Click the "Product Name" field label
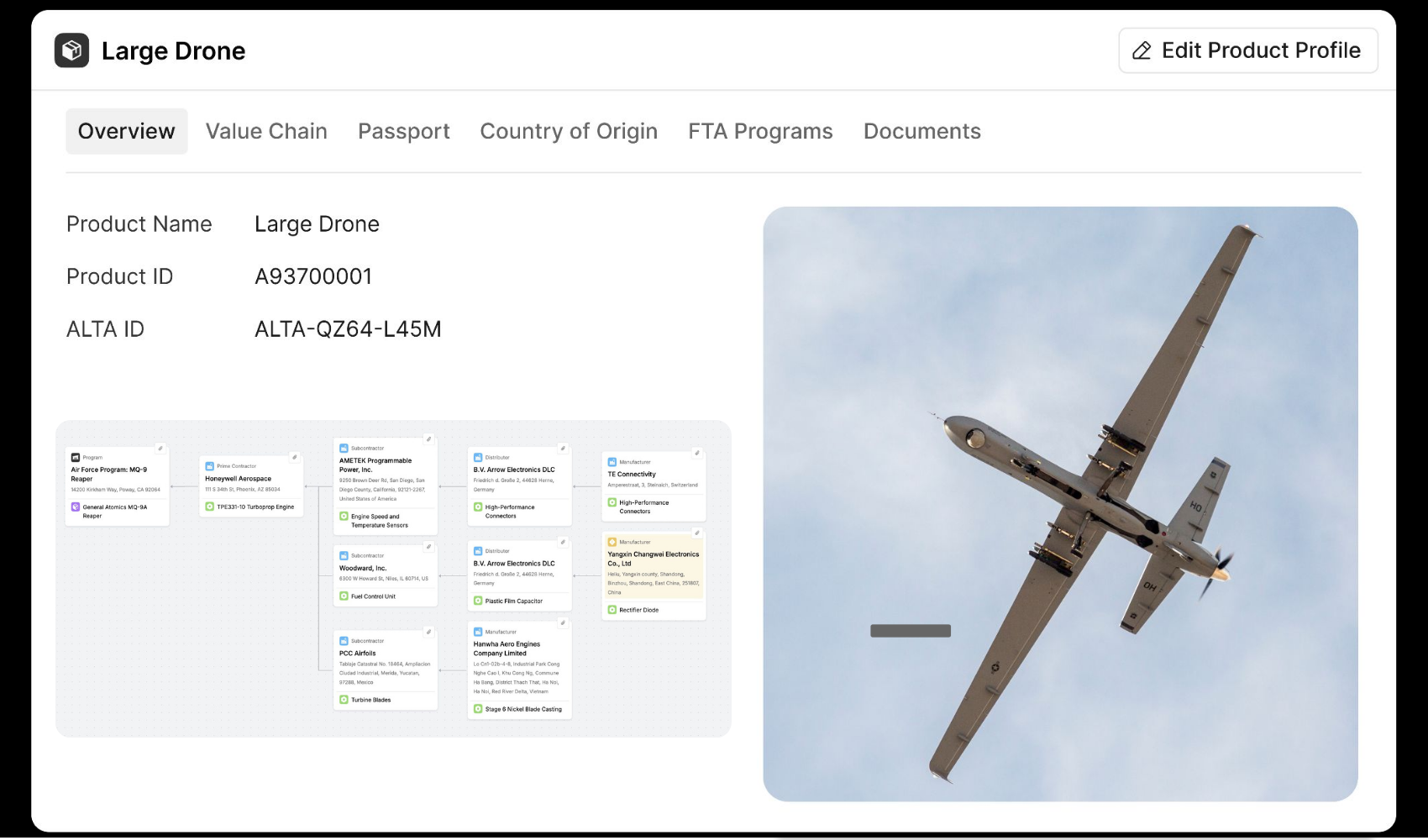Screen dimensions: 1428x840 point(139,224)
